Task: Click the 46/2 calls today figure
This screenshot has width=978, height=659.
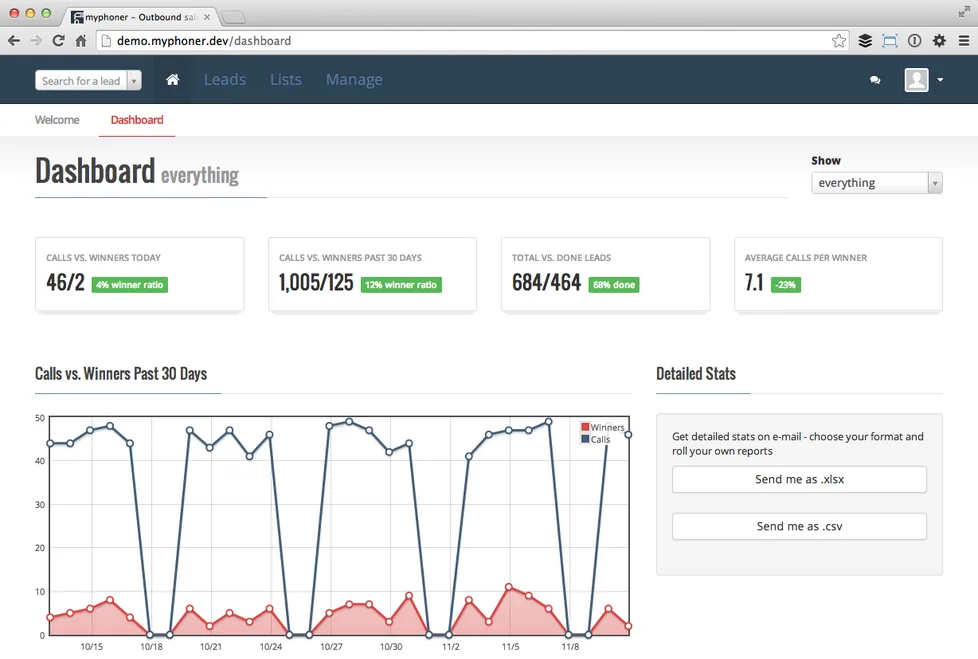Action: coord(65,282)
